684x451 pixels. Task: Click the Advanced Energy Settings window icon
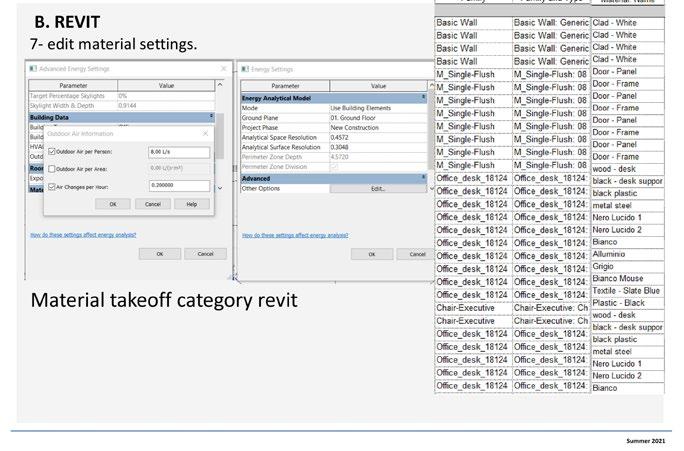33,69
